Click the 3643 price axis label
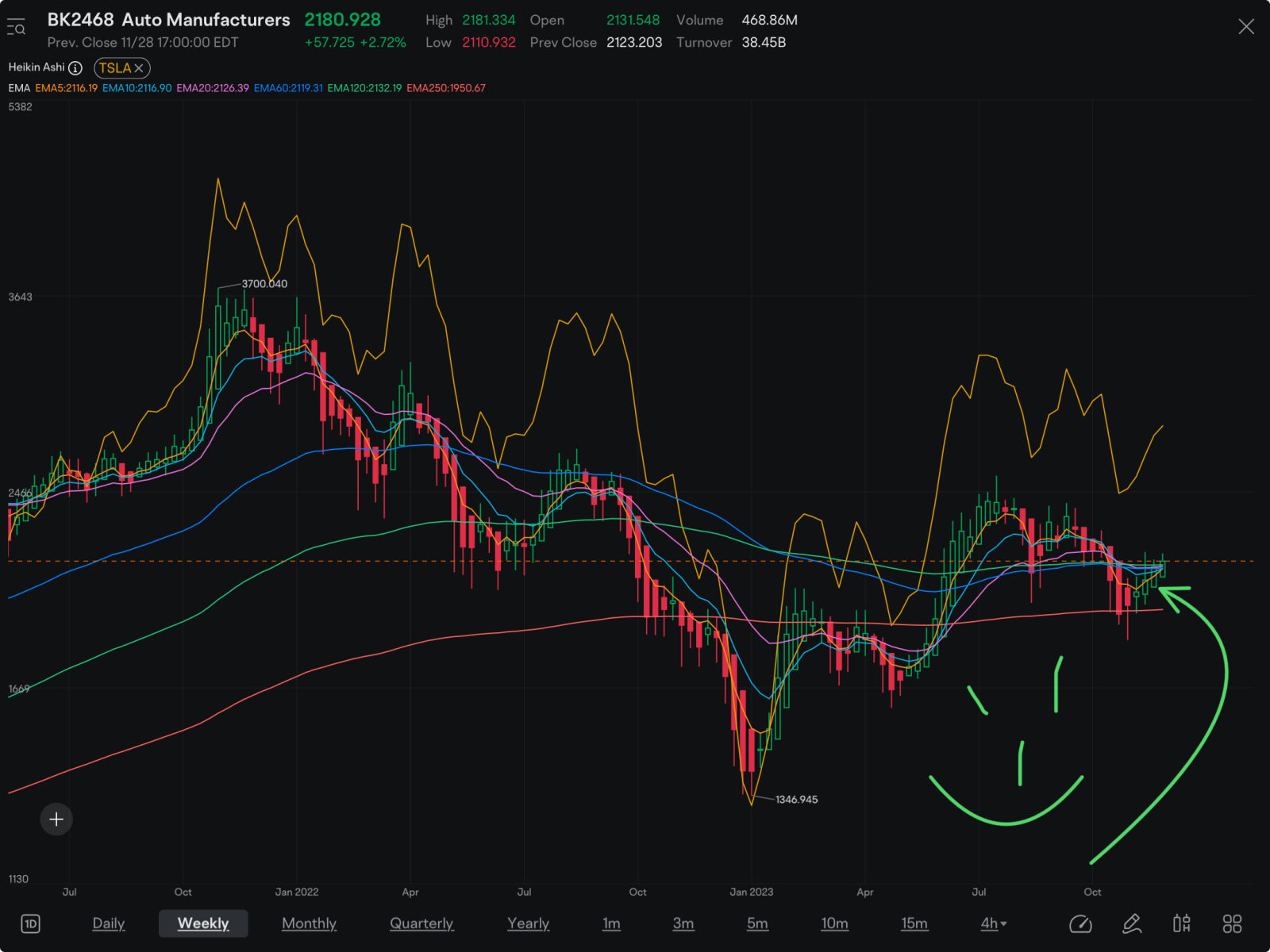This screenshot has width=1270, height=952. tap(21, 297)
